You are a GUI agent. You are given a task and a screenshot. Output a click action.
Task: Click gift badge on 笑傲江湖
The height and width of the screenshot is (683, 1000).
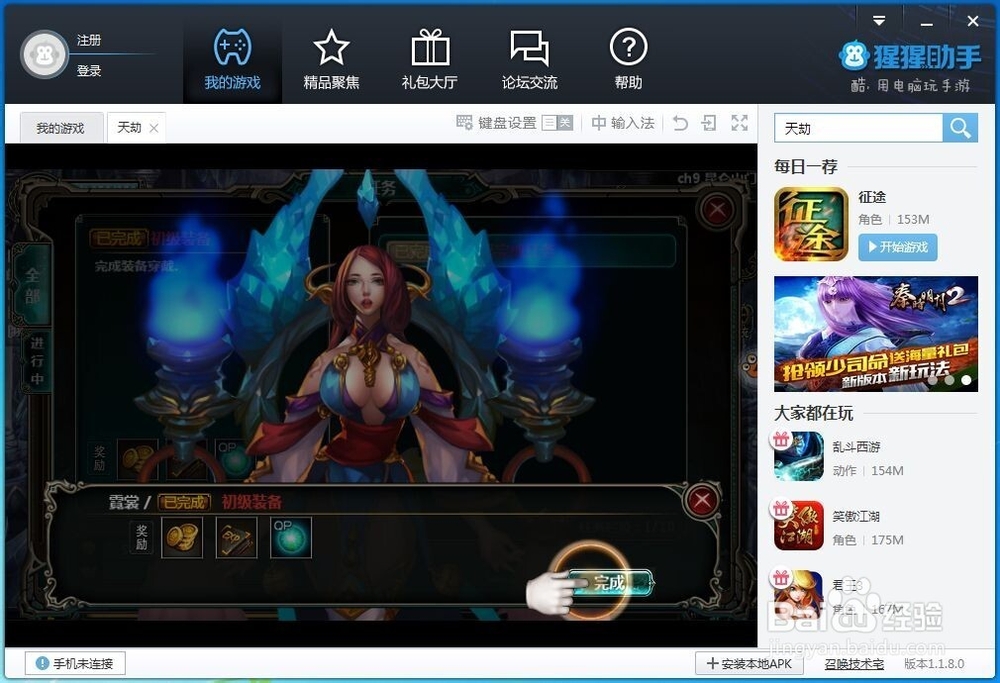[x=781, y=508]
